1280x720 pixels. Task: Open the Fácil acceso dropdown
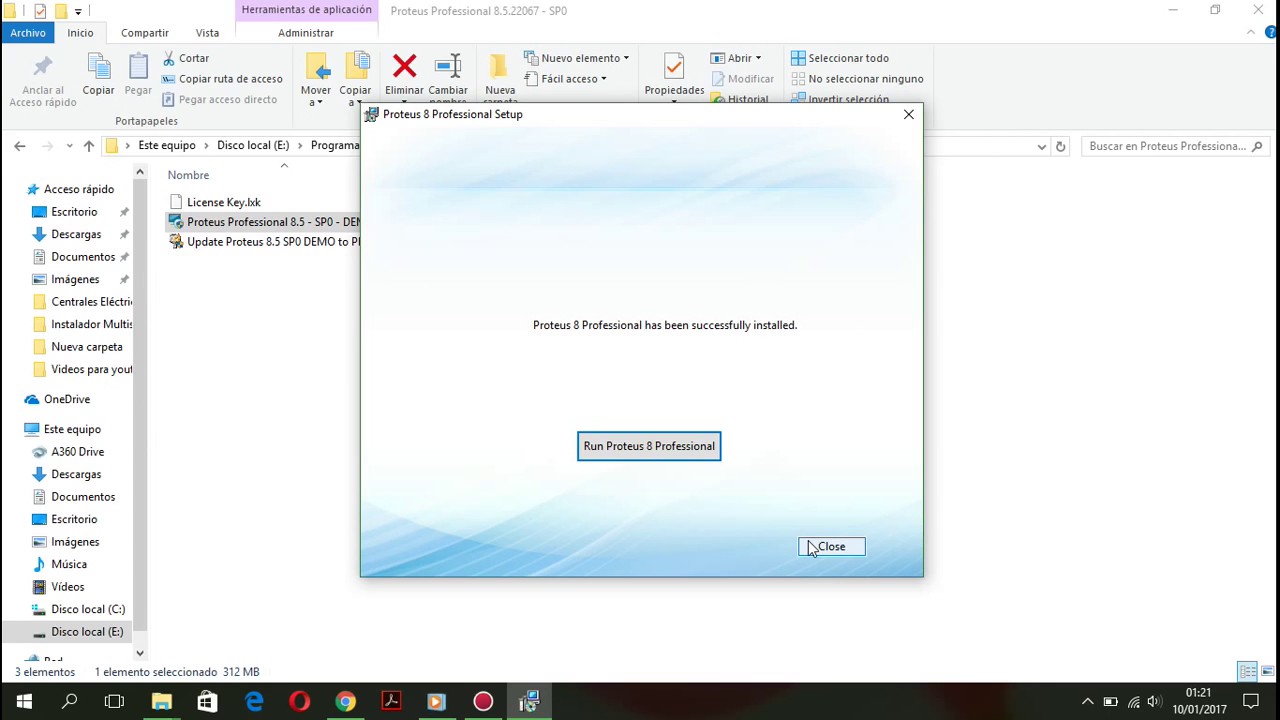point(566,79)
